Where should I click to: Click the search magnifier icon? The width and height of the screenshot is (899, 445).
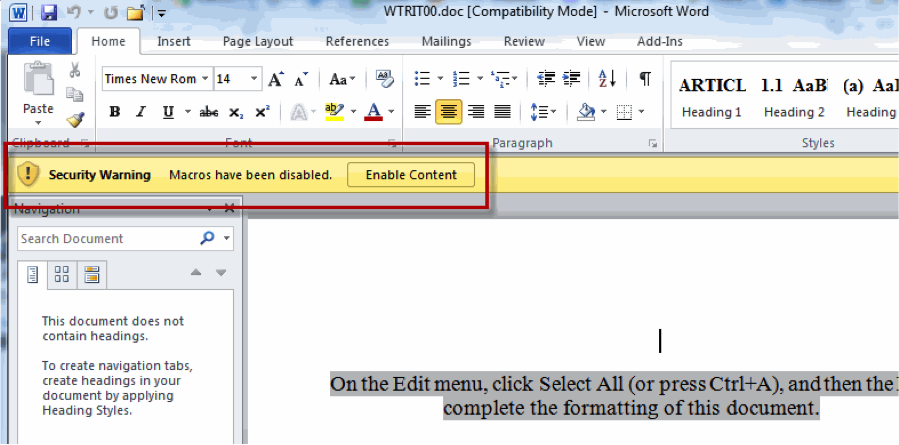207,238
